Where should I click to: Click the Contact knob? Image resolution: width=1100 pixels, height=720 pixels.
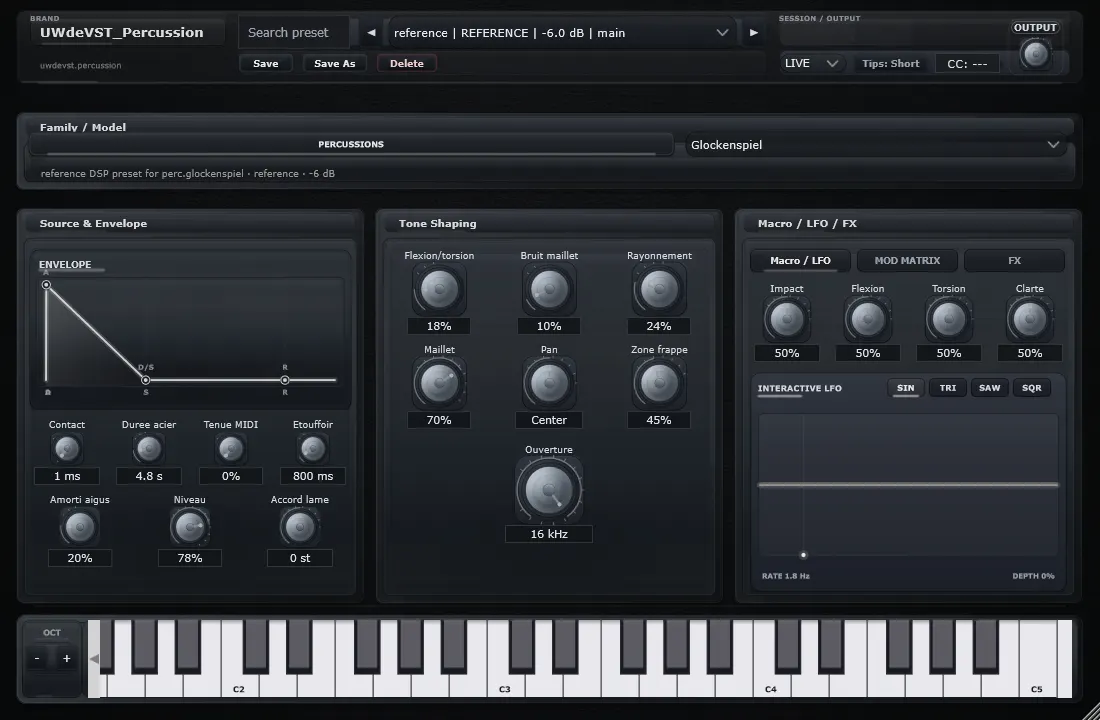click(x=67, y=449)
